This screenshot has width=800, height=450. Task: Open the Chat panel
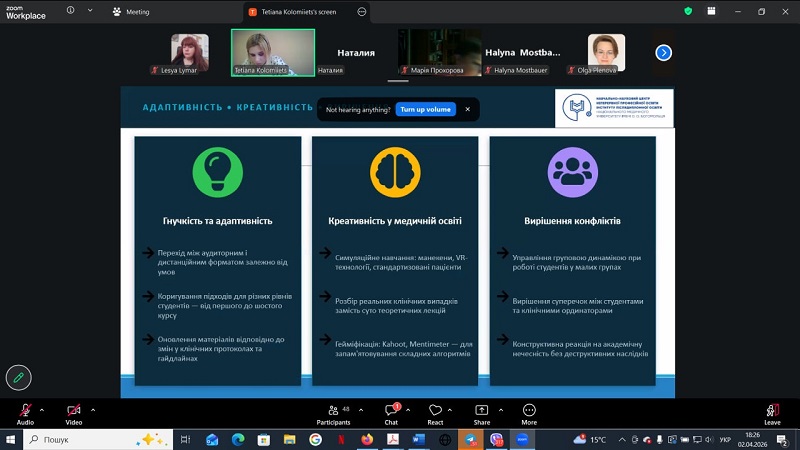click(391, 412)
